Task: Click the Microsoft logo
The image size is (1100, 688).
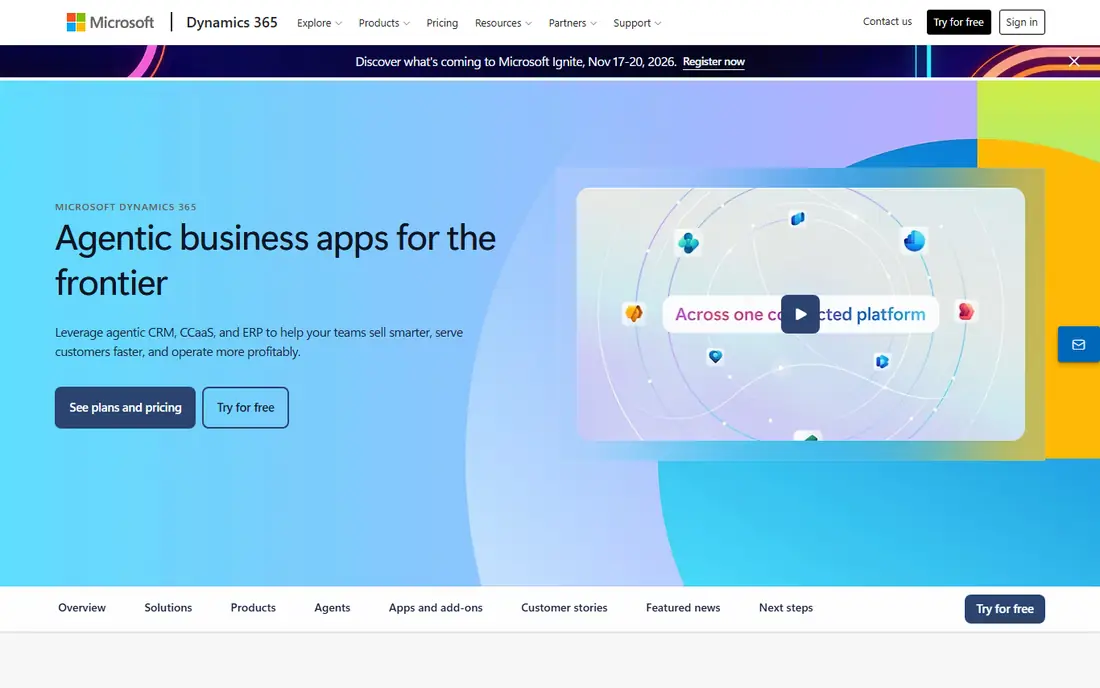Action: coord(110,22)
